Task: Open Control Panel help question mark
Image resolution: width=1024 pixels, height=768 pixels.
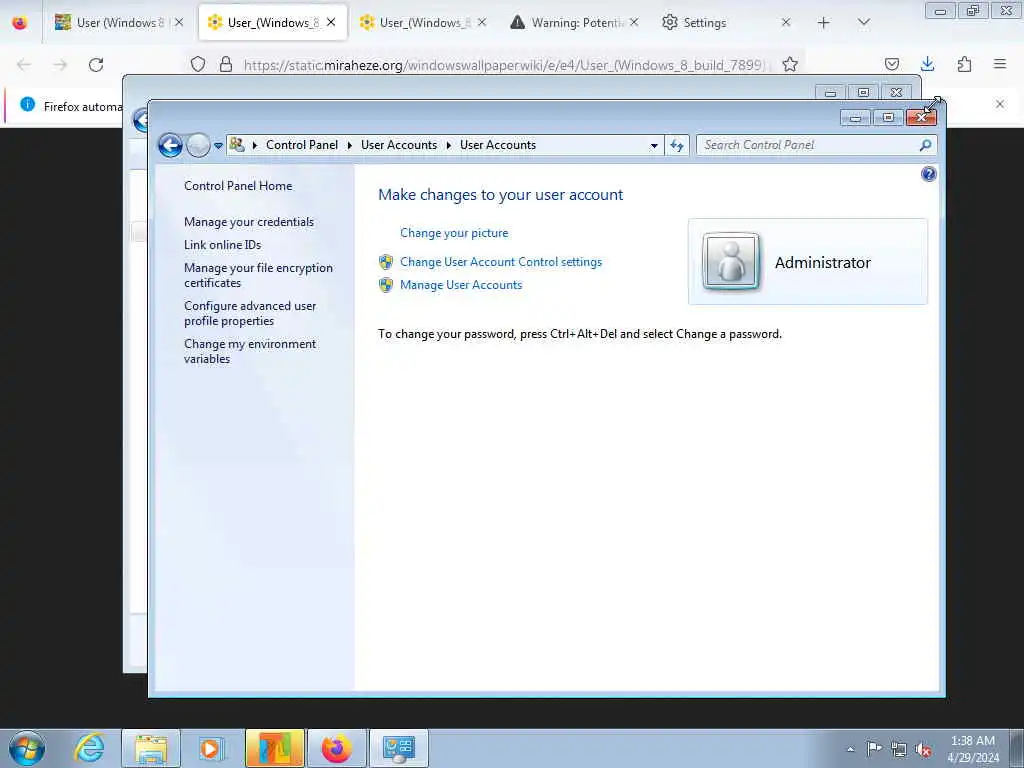Action: 928,174
